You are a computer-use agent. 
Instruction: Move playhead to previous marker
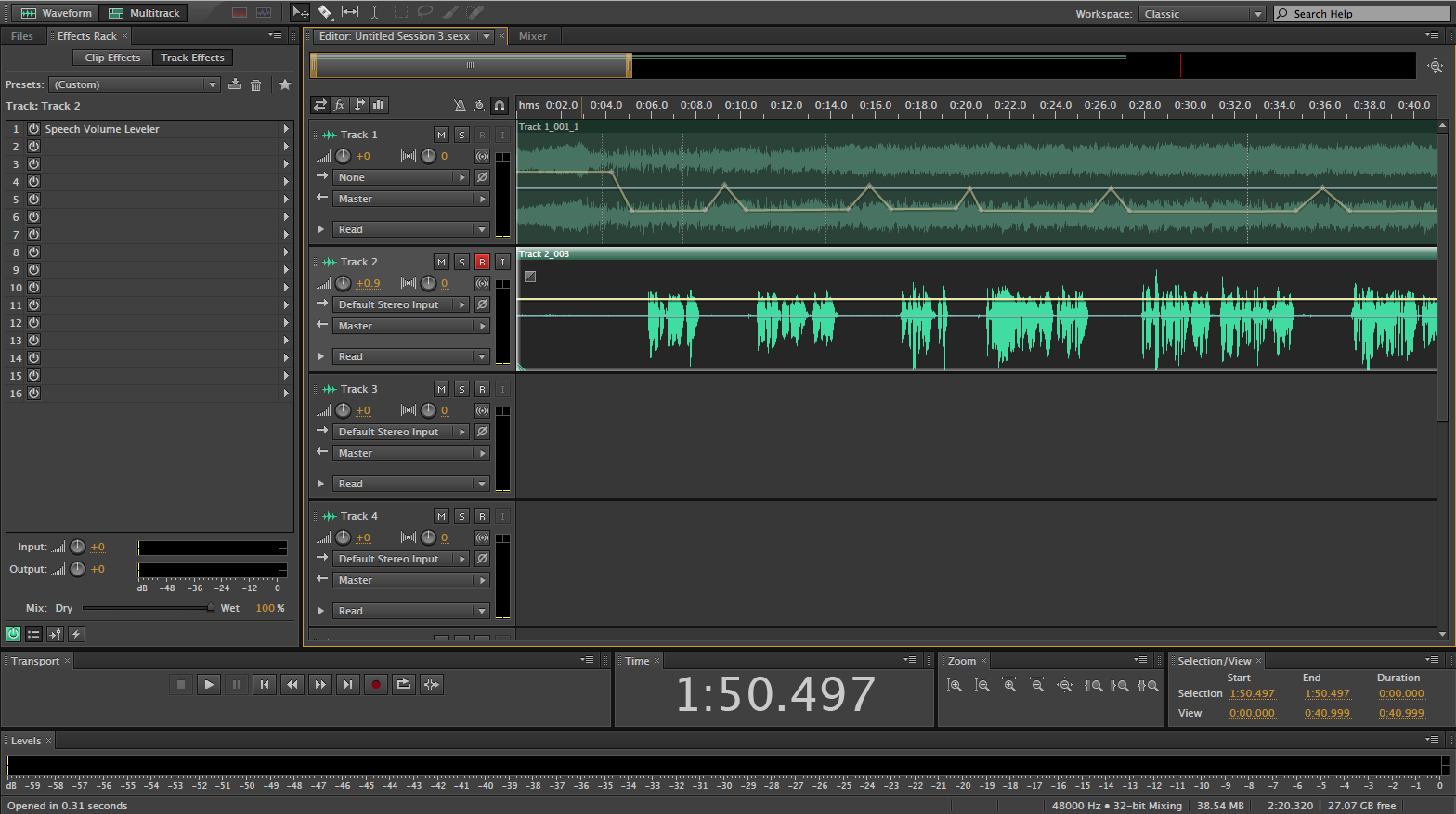point(265,685)
